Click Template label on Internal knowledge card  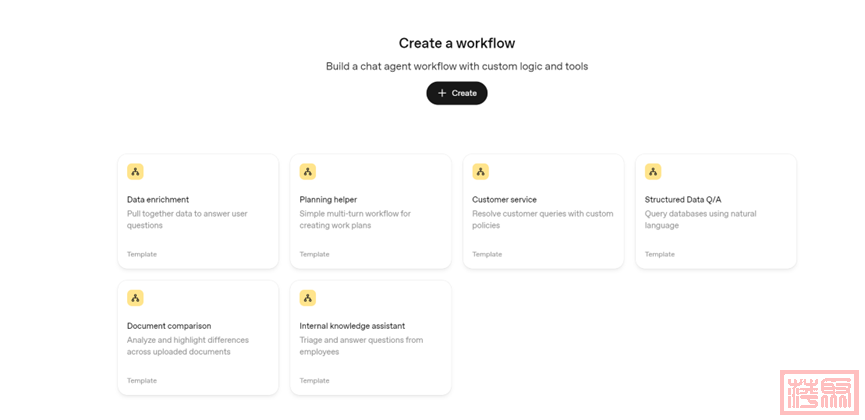[314, 381]
